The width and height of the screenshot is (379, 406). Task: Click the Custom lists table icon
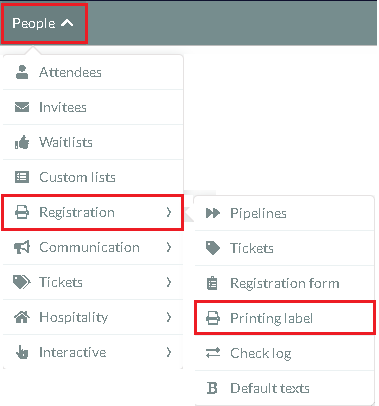[22, 177]
